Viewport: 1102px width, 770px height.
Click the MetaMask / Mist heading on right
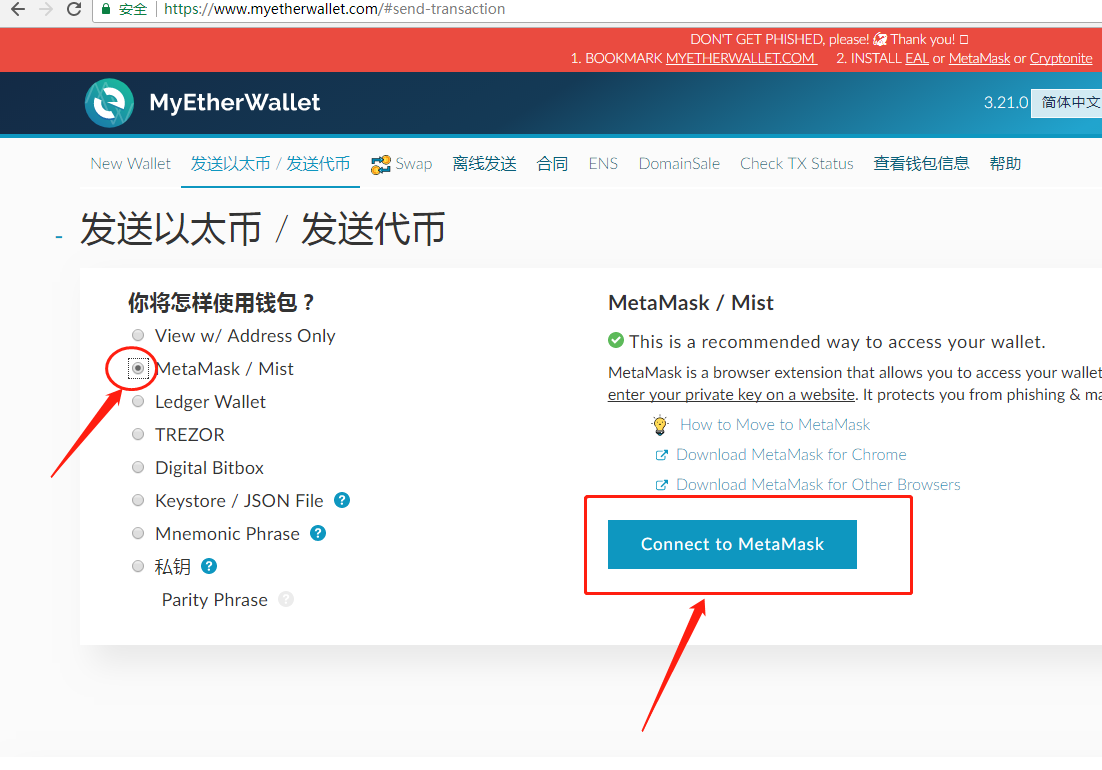[x=690, y=303]
